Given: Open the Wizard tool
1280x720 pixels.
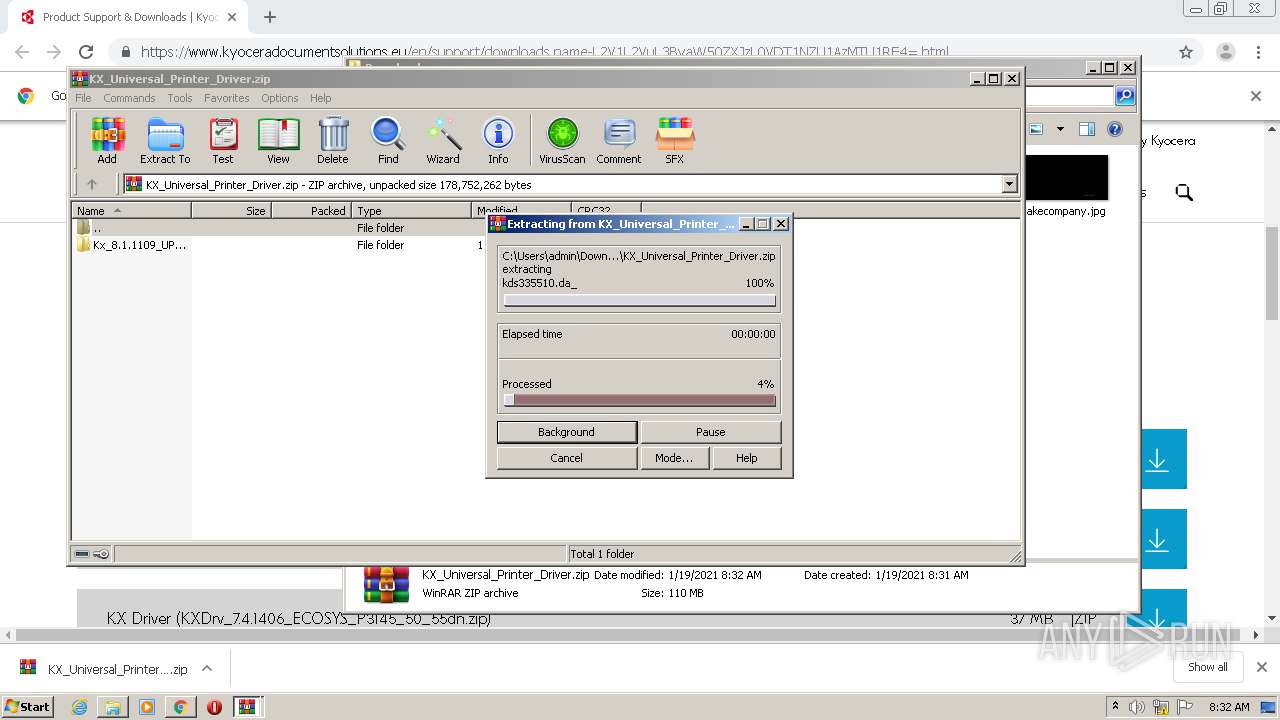Looking at the screenshot, I should pos(443,141).
